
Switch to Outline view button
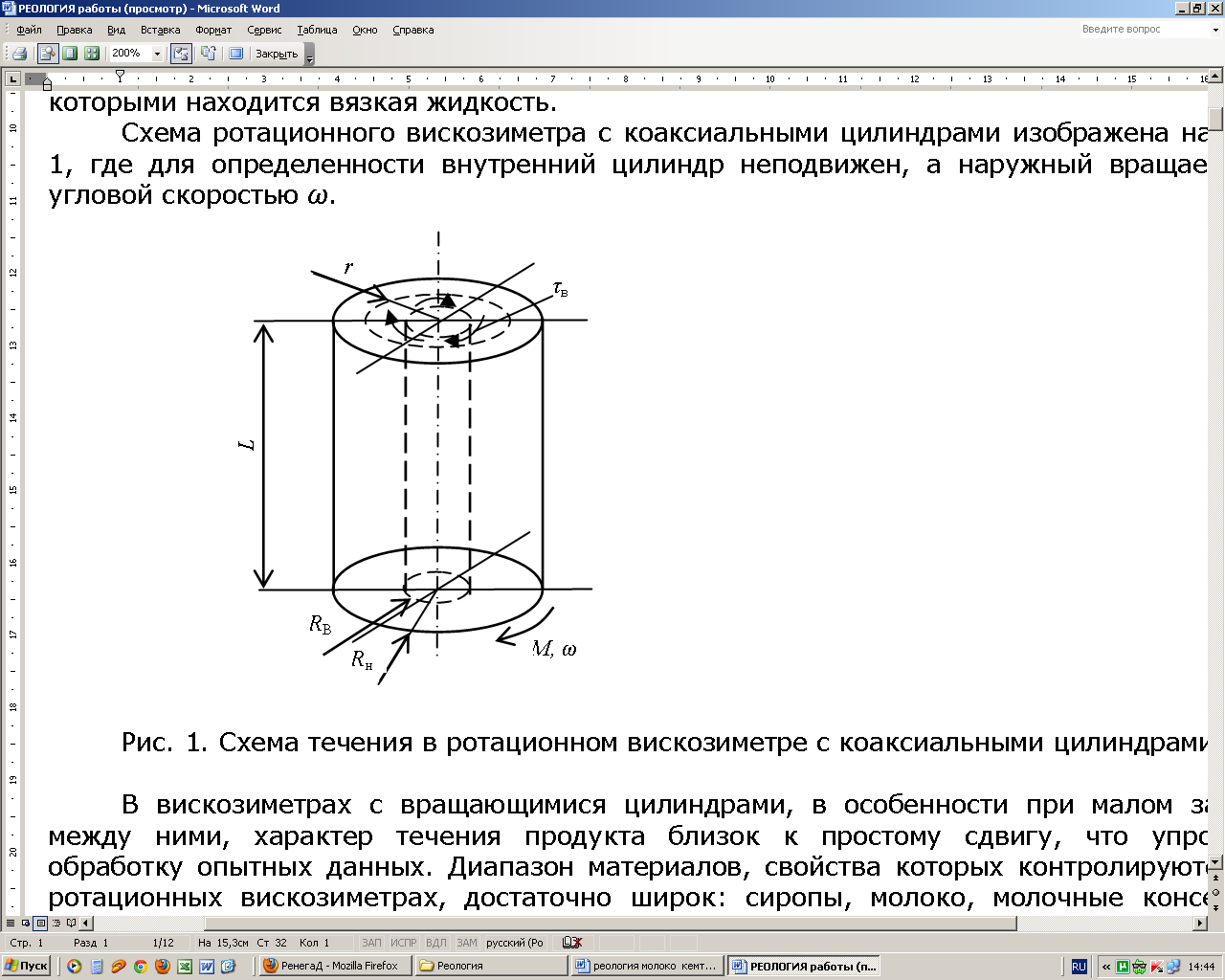(x=56, y=923)
